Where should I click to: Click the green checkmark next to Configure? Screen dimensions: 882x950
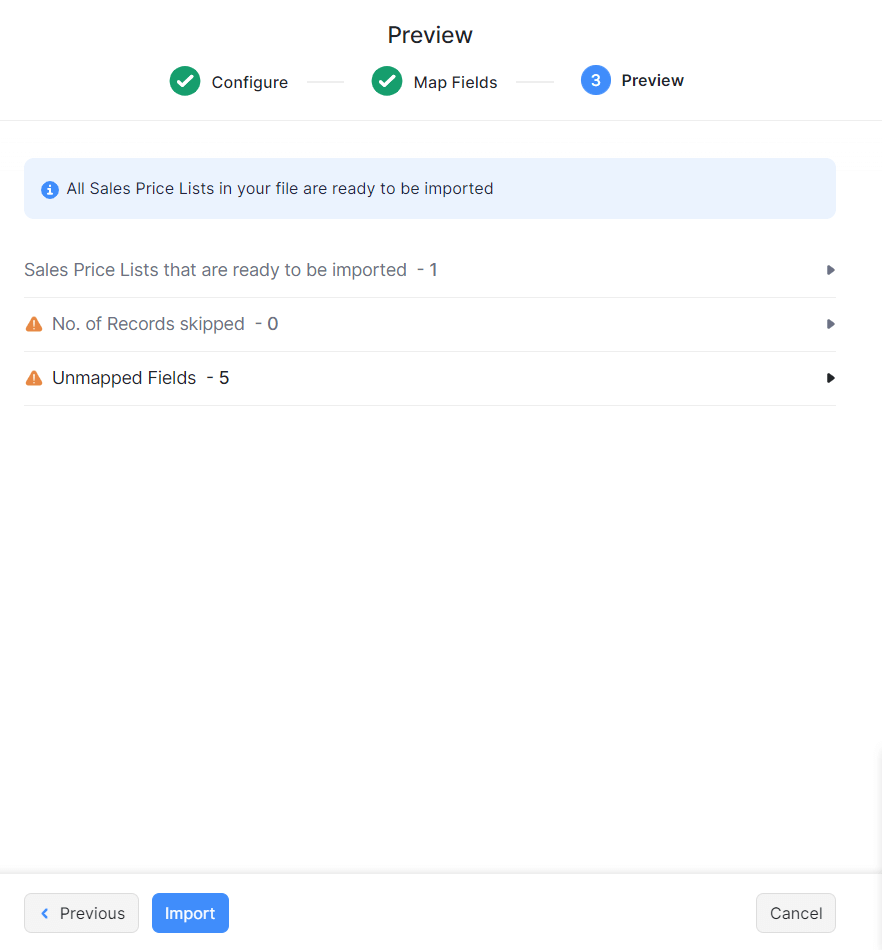pos(185,81)
